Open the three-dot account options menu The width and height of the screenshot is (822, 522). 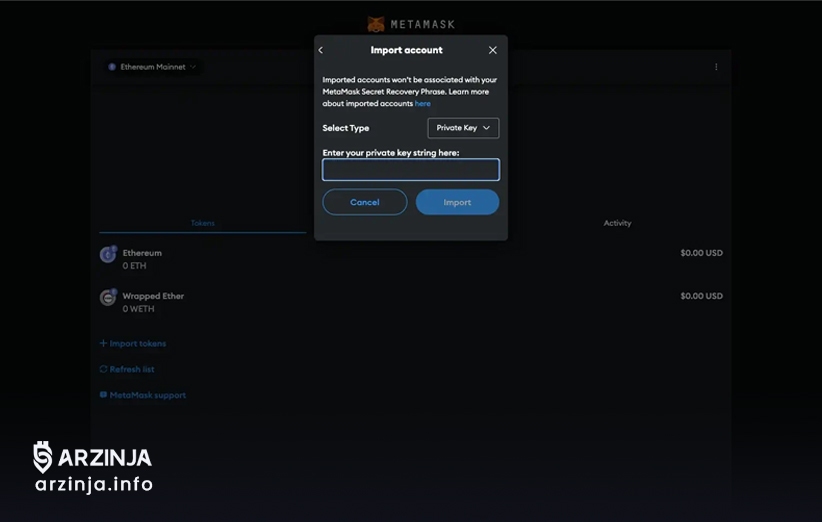(716, 67)
